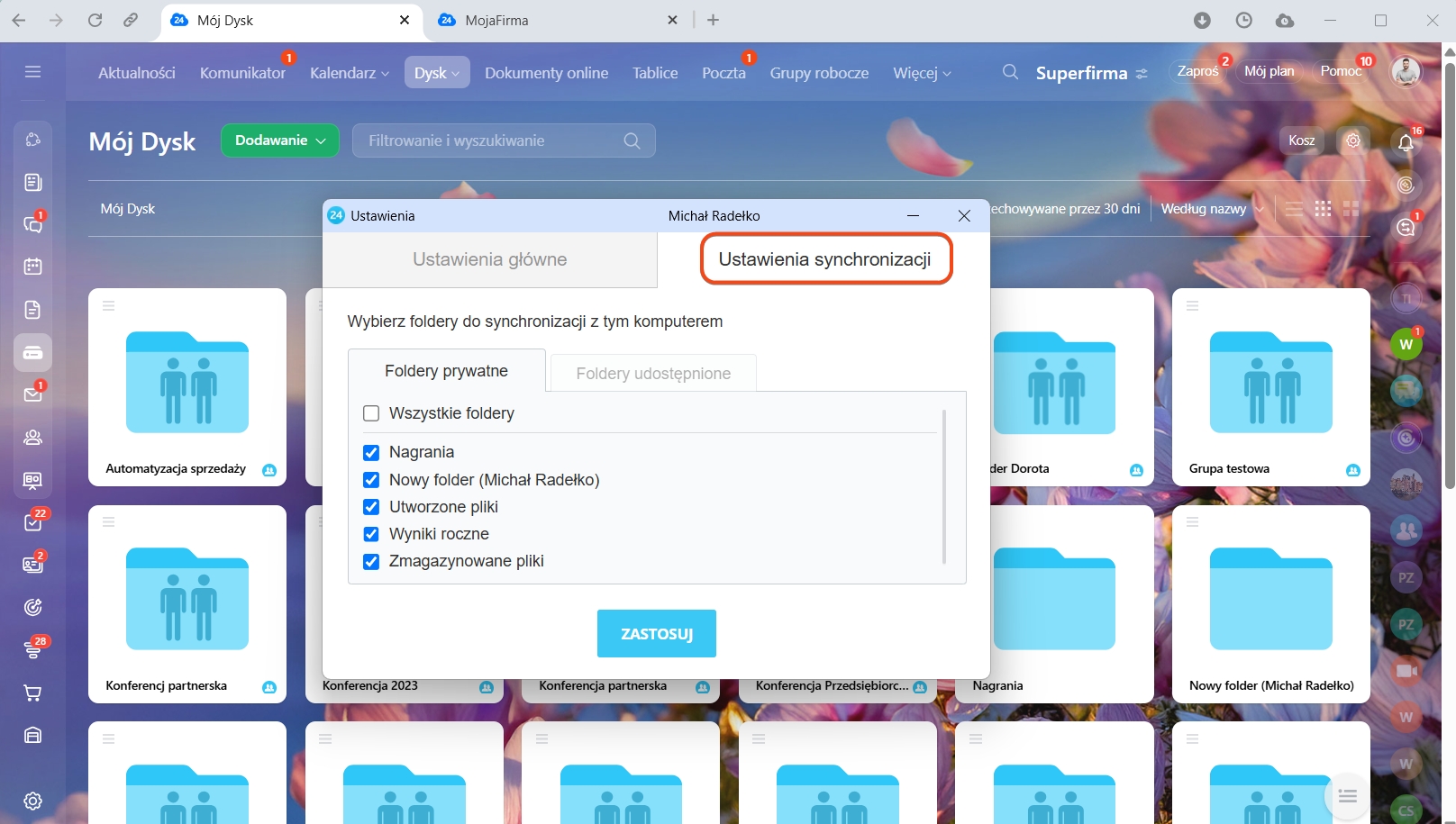Open the notifications bell icon
Image resolution: width=1456 pixels, height=824 pixels.
(1406, 142)
